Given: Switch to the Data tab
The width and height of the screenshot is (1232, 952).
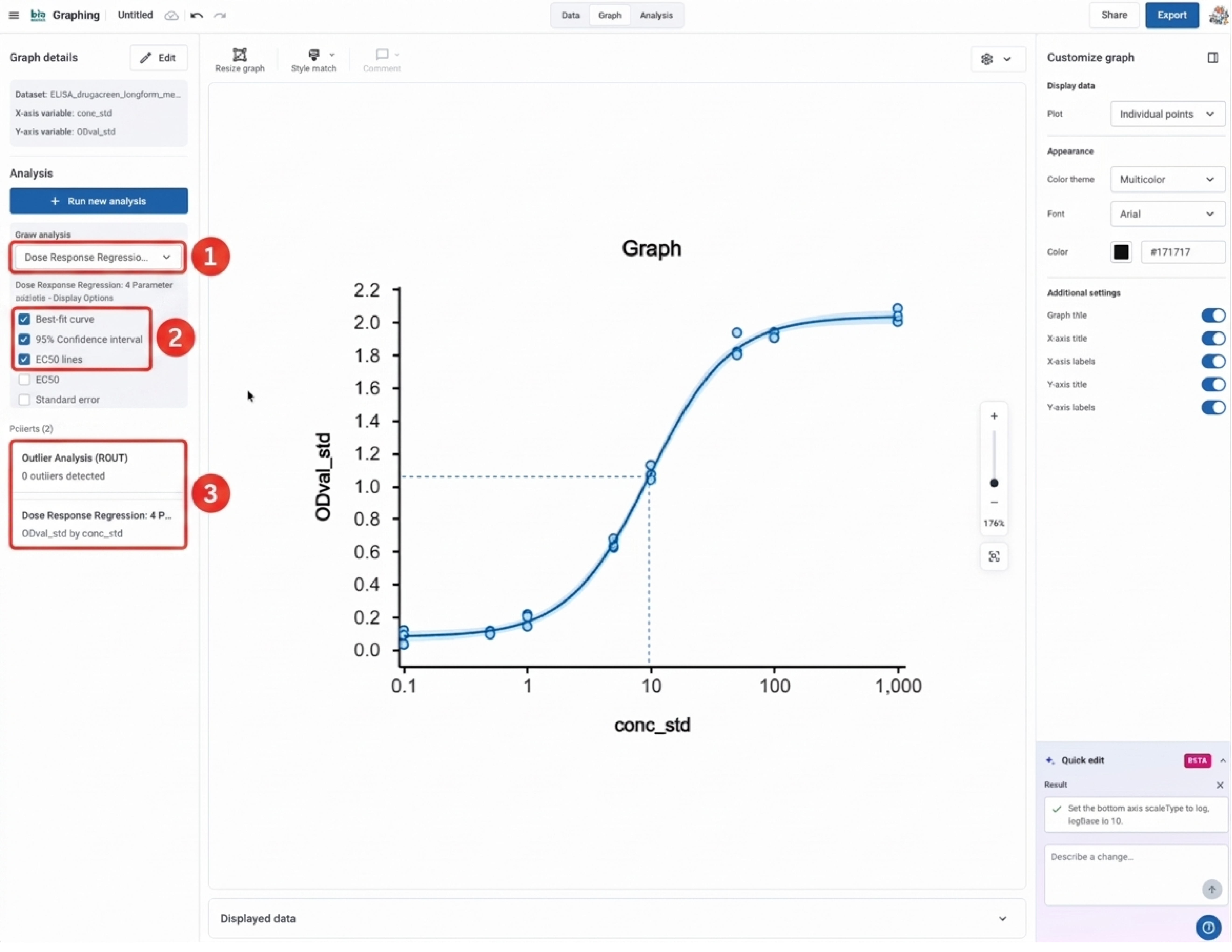Looking at the screenshot, I should [x=571, y=15].
